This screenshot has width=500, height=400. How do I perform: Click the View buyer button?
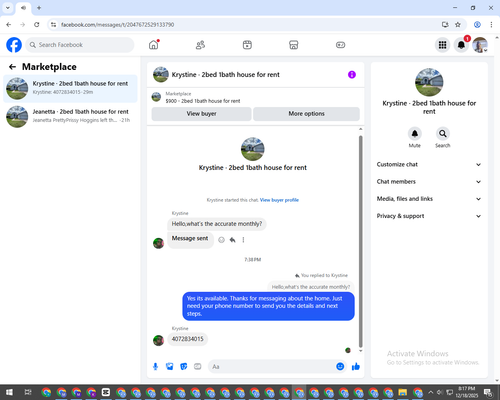(201, 114)
